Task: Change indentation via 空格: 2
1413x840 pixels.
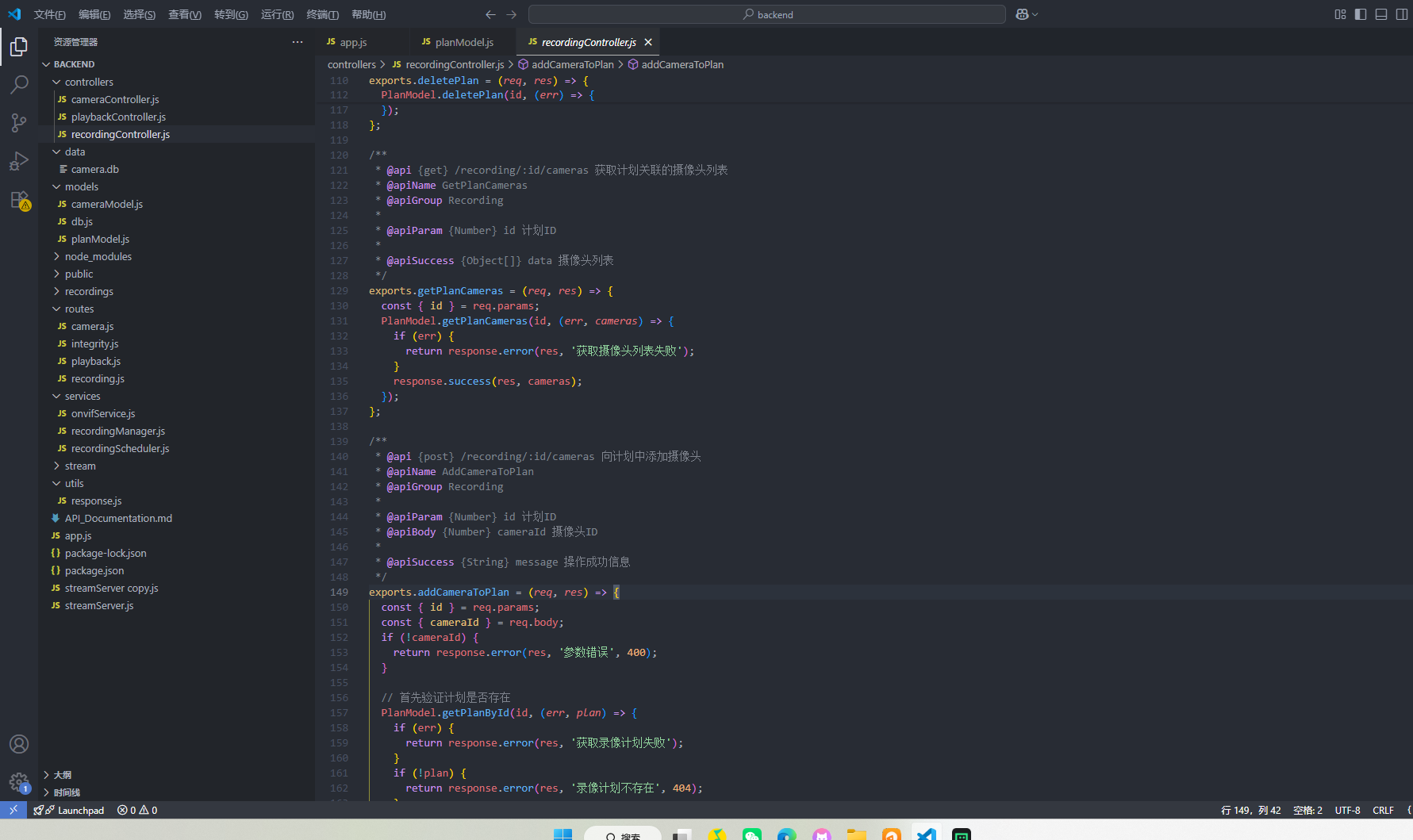Action: coord(1307,810)
